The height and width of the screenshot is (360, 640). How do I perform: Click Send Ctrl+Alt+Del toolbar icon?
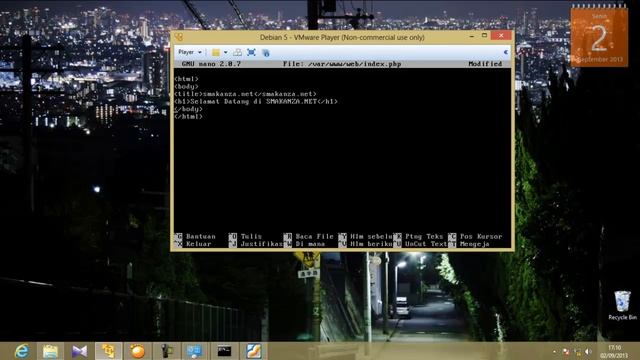coord(237,52)
